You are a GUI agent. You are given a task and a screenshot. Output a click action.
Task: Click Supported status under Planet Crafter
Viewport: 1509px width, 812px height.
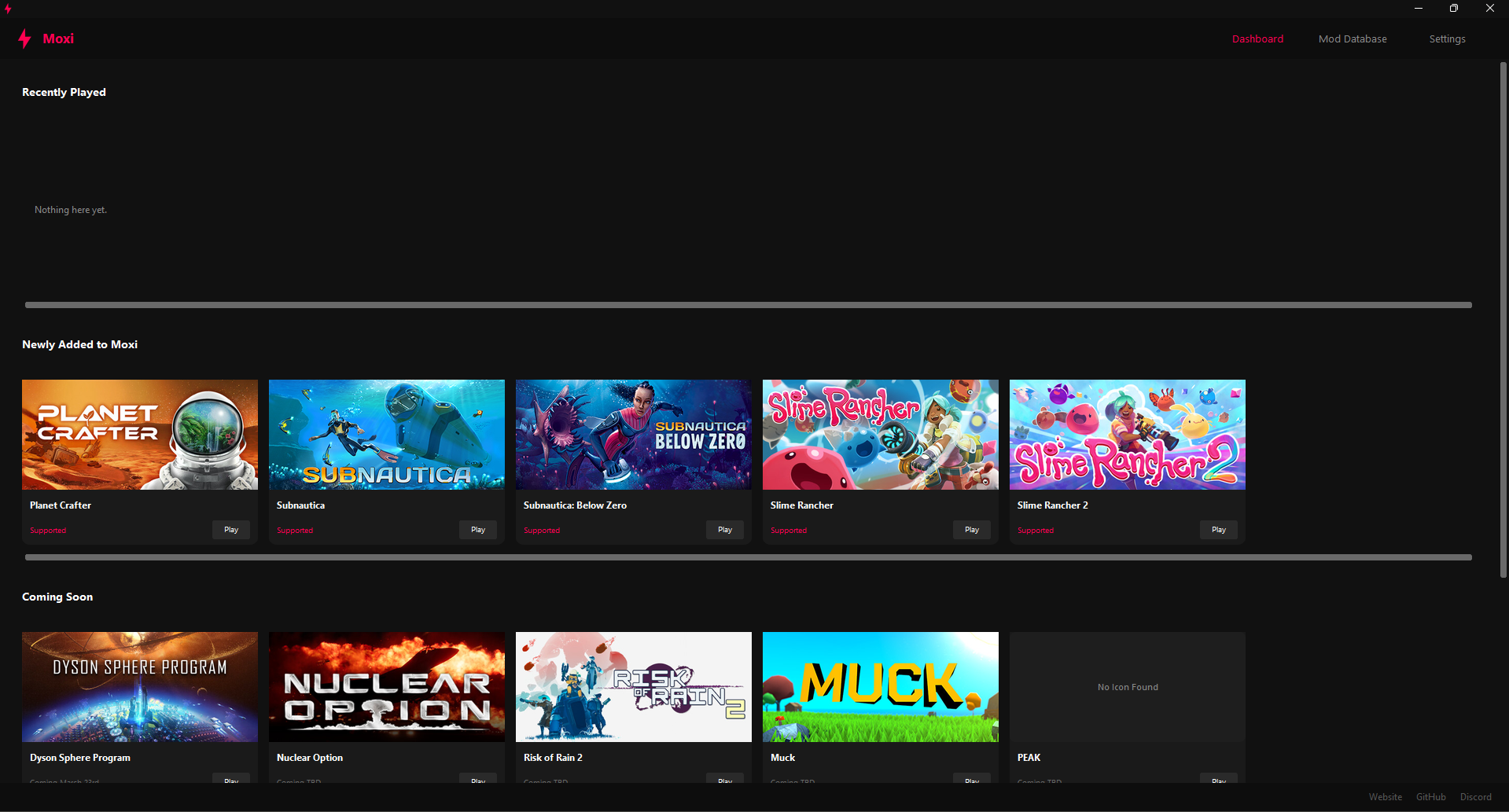(x=48, y=531)
